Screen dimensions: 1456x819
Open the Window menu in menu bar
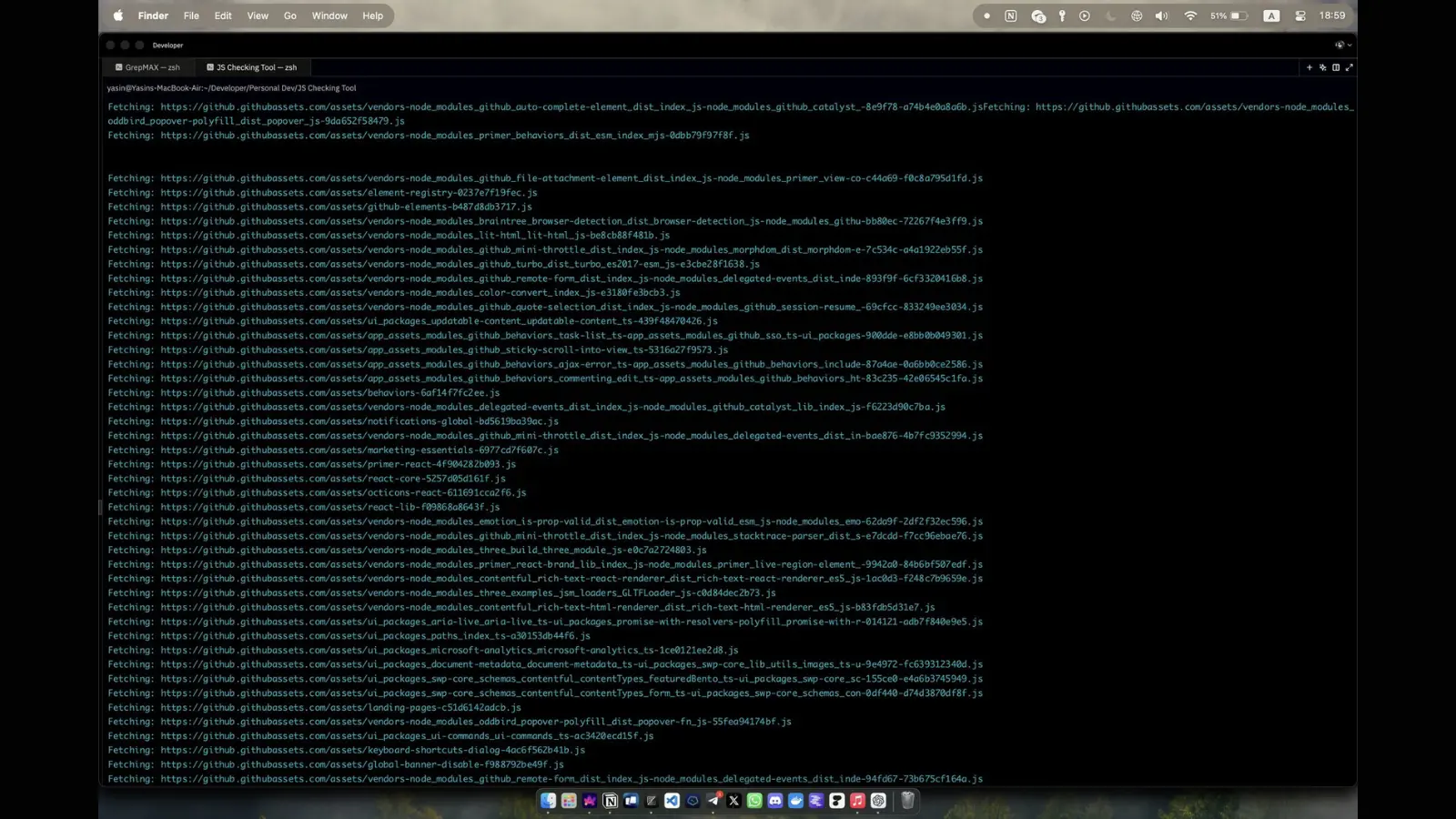click(x=329, y=15)
